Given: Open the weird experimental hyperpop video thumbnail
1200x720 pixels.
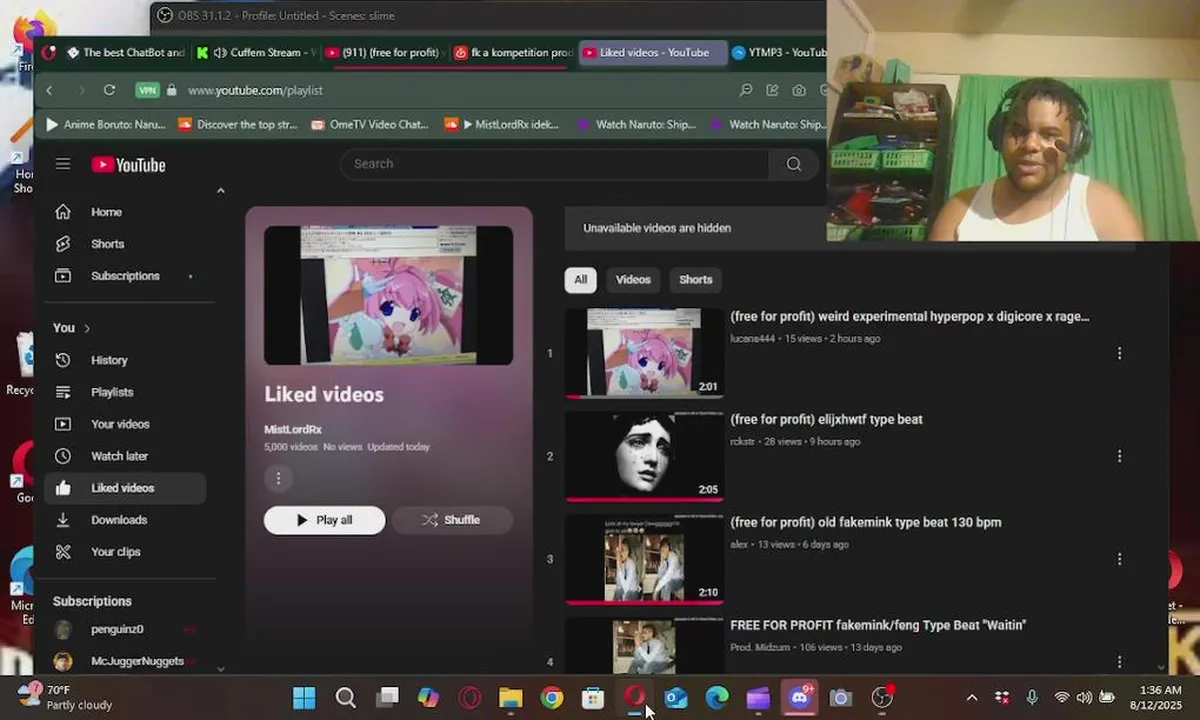Looking at the screenshot, I should click(644, 353).
